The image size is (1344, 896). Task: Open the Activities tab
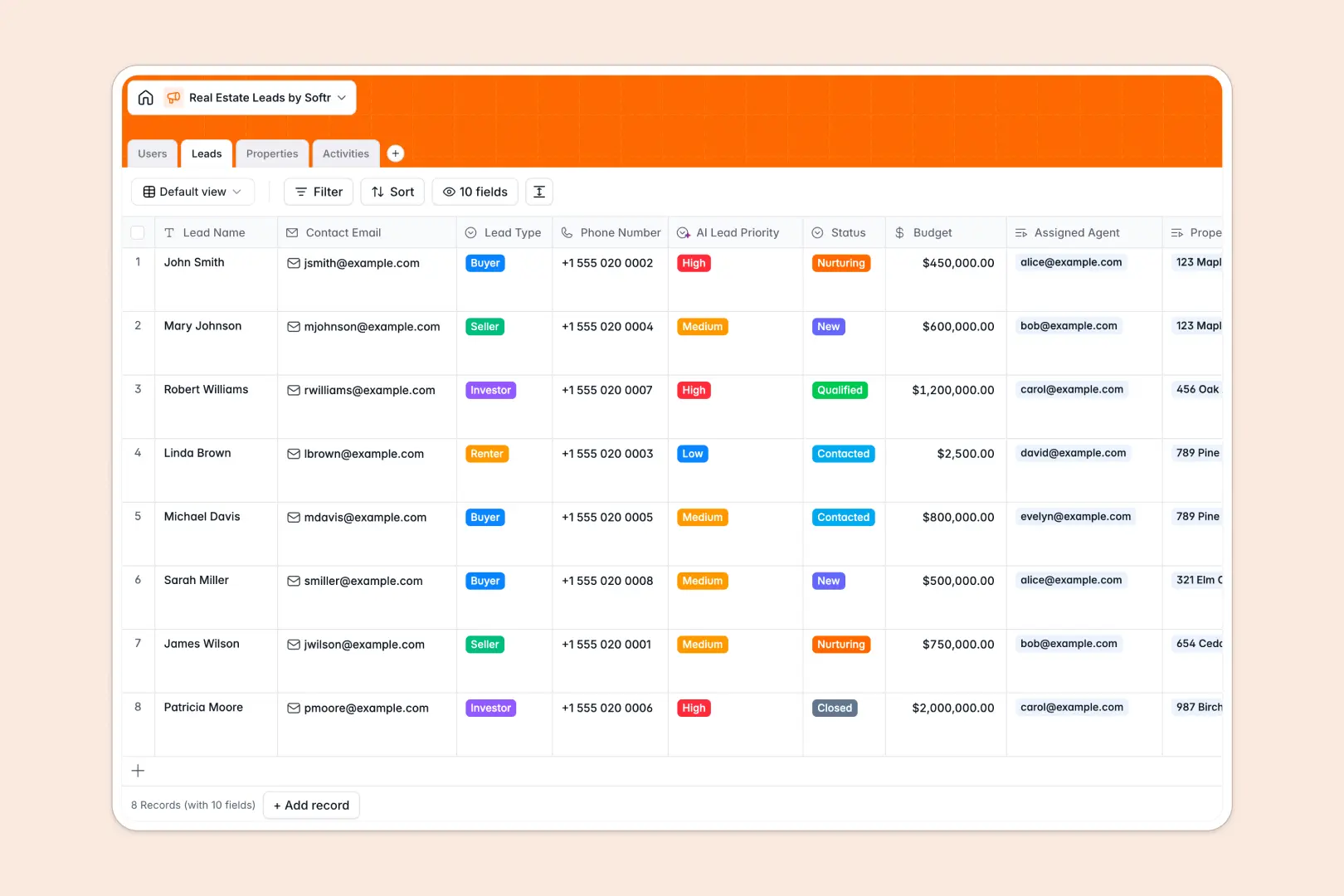[345, 153]
